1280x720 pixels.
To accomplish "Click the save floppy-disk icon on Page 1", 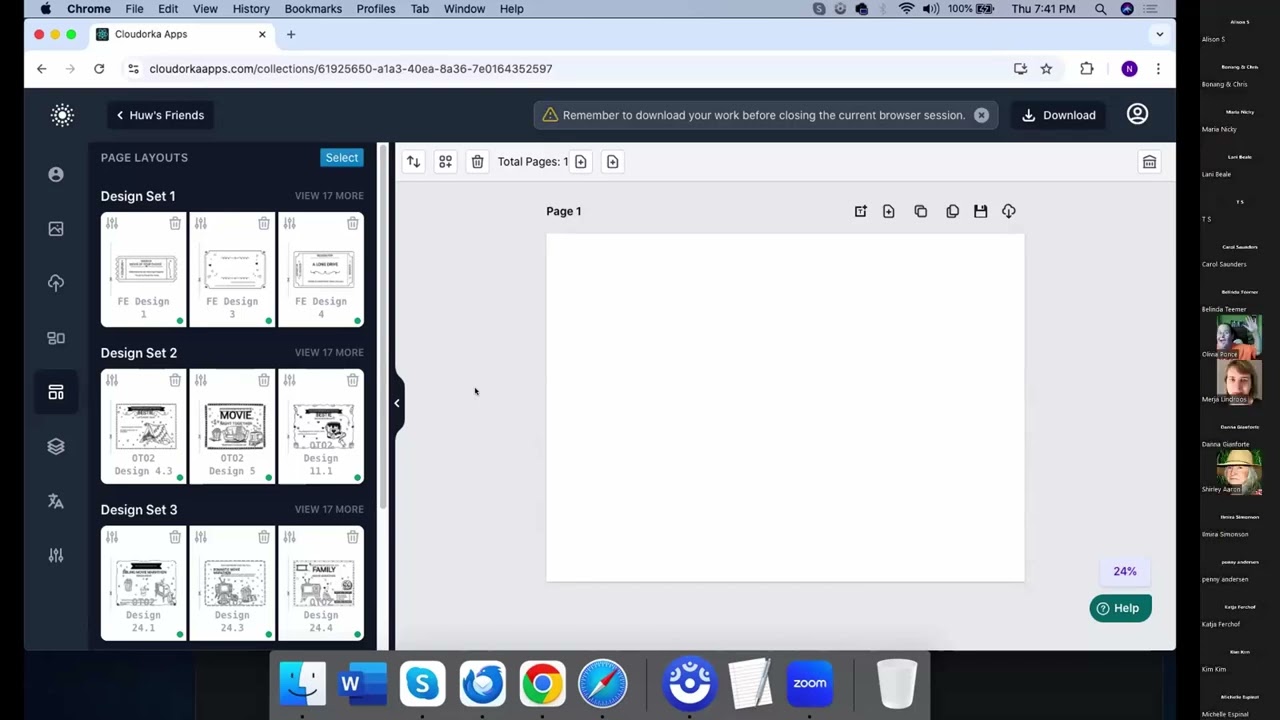I will [x=980, y=211].
